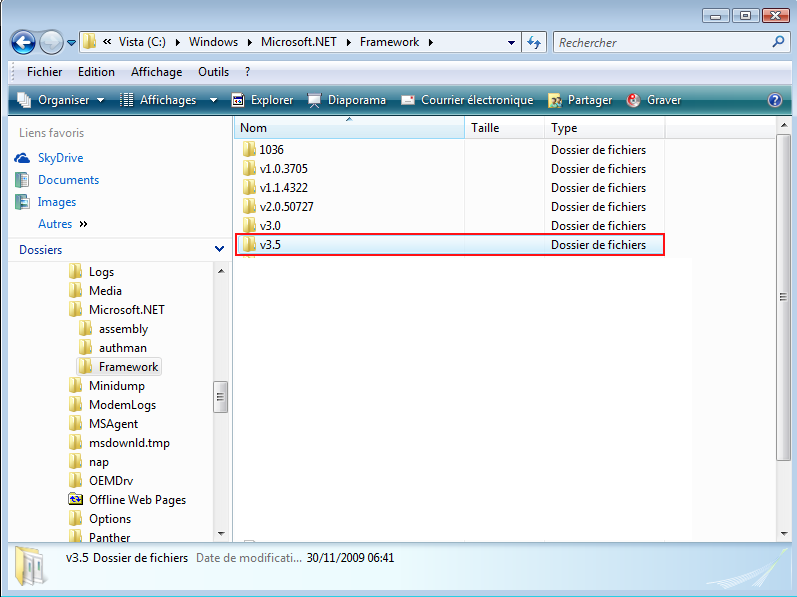Click Courrier électronique toolbar button
Image resolution: width=797 pixels, height=597 pixels.
point(467,100)
